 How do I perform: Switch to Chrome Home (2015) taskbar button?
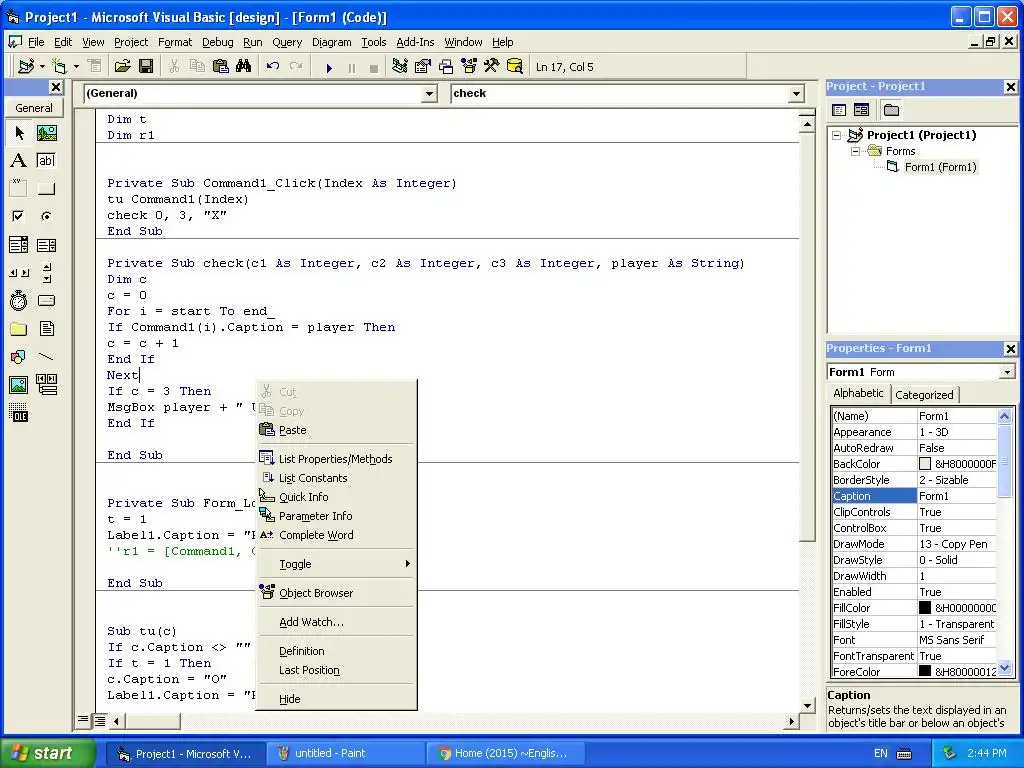coord(504,753)
